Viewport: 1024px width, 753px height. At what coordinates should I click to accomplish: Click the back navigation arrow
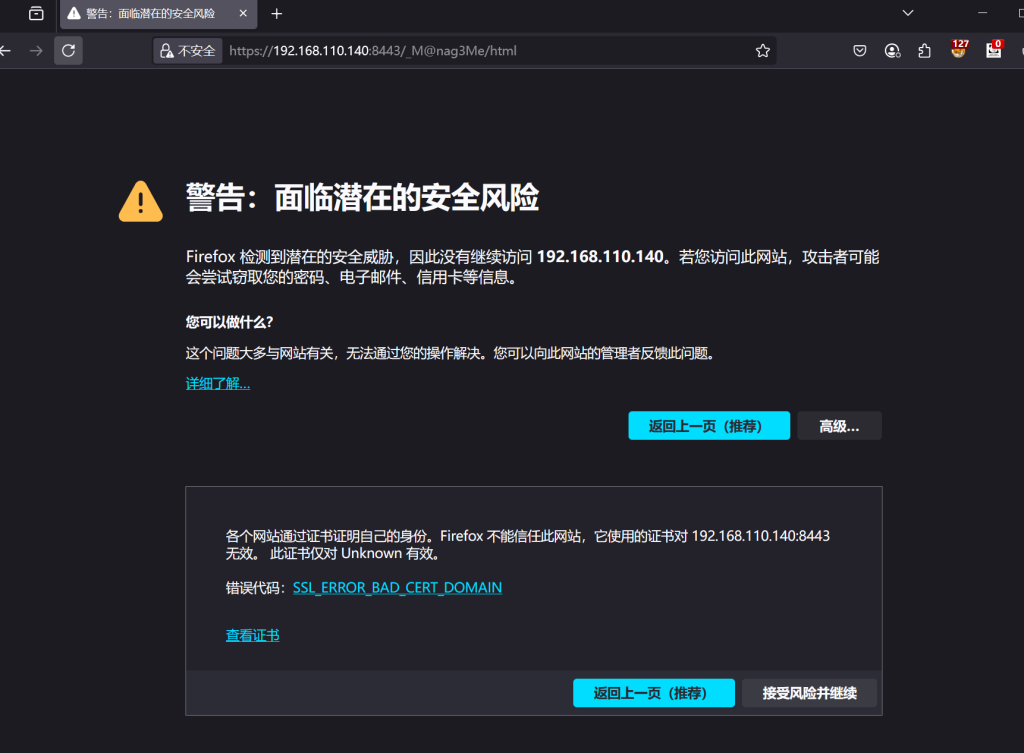click(x=6, y=50)
